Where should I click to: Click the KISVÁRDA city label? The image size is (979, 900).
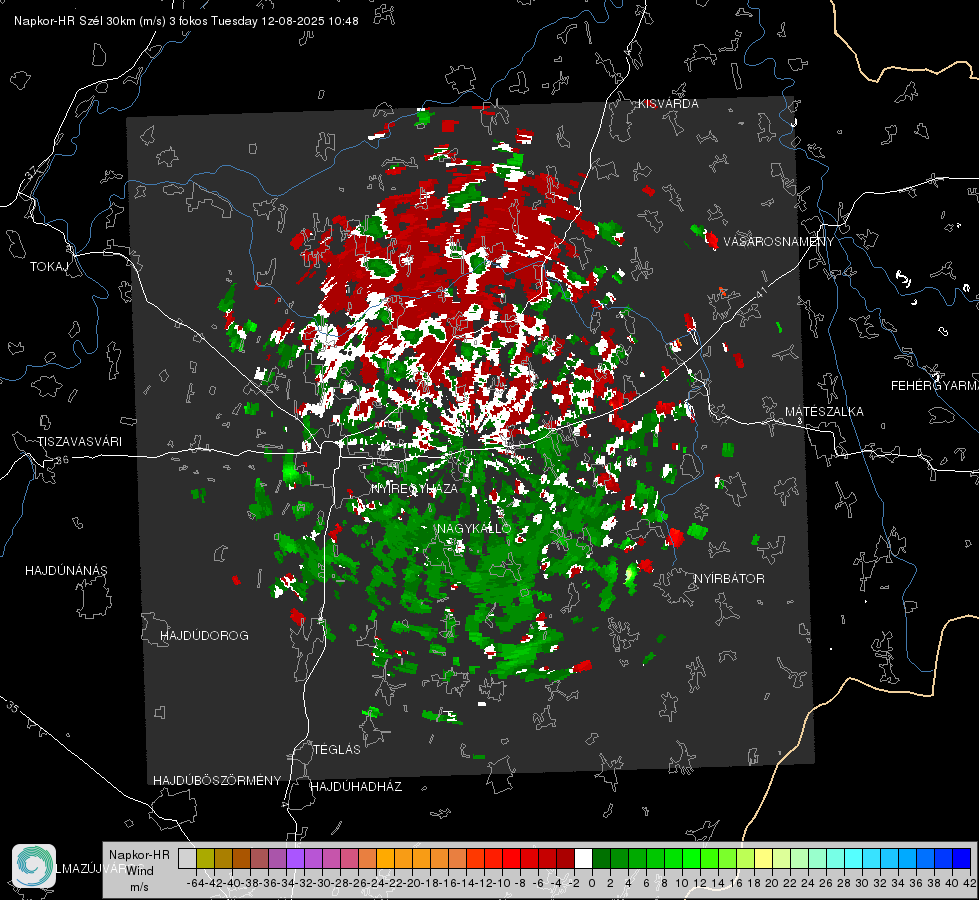coord(668,104)
